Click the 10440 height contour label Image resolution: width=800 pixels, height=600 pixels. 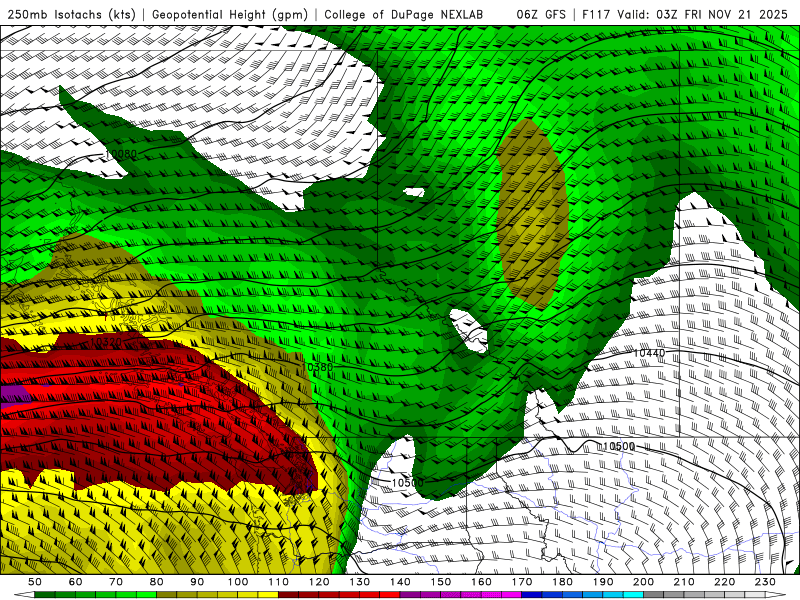pos(649,353)
